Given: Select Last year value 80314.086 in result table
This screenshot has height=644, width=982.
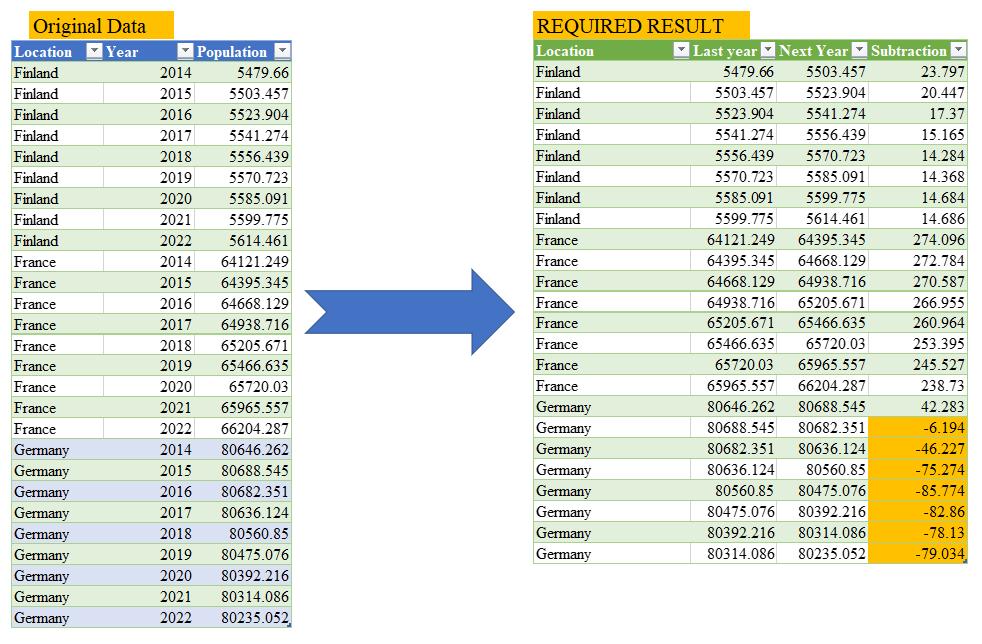Looking at the screenshot, I should point(733,554).
